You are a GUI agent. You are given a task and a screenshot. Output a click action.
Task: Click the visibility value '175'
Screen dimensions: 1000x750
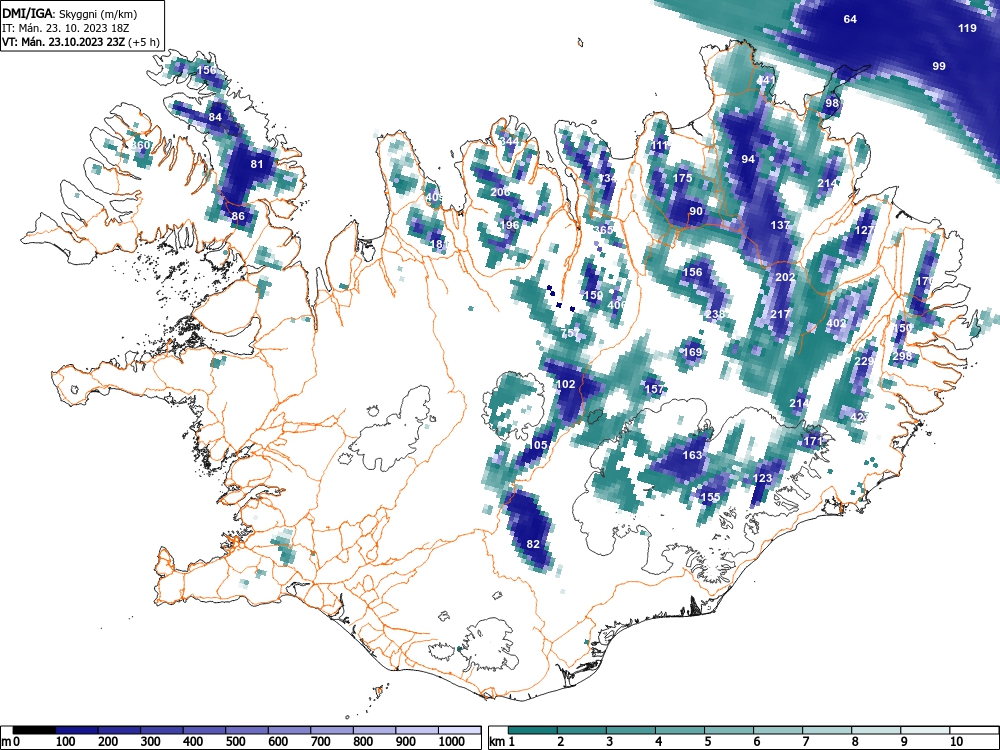(683, 178)
